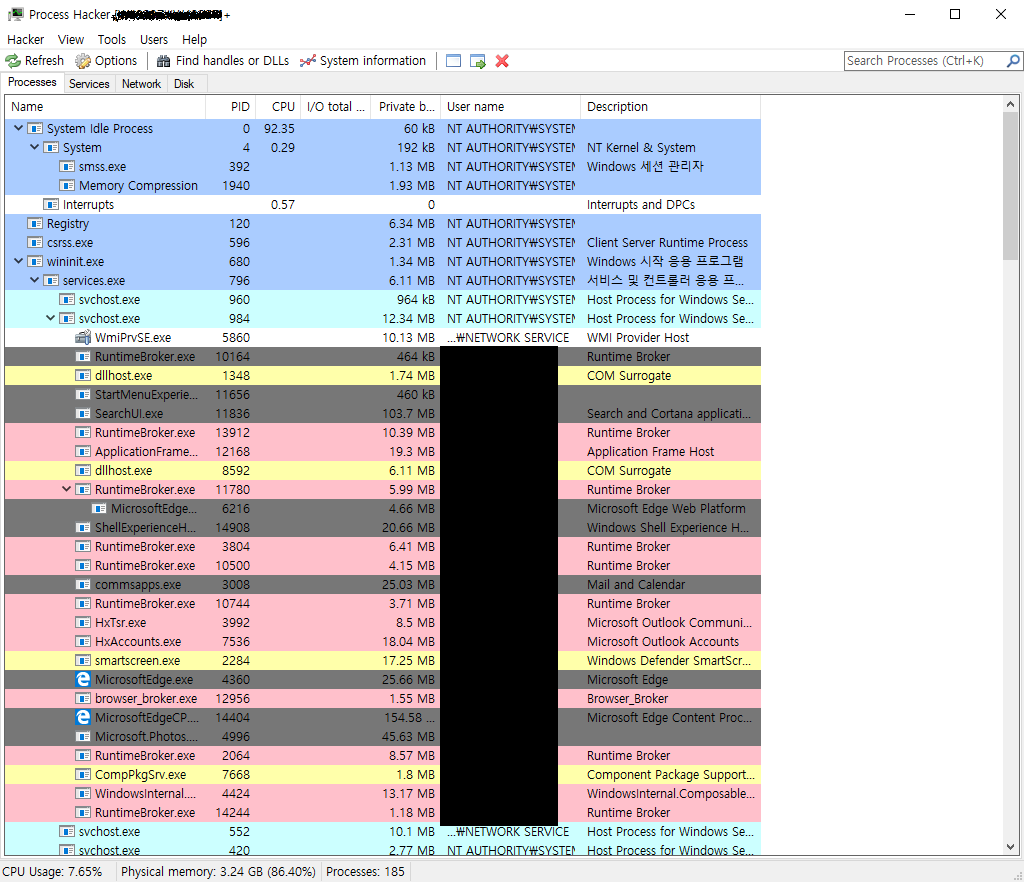The height and width of the screenshot is (882, 1024).
Task: Open the Users menu
Action: point(154,40)
